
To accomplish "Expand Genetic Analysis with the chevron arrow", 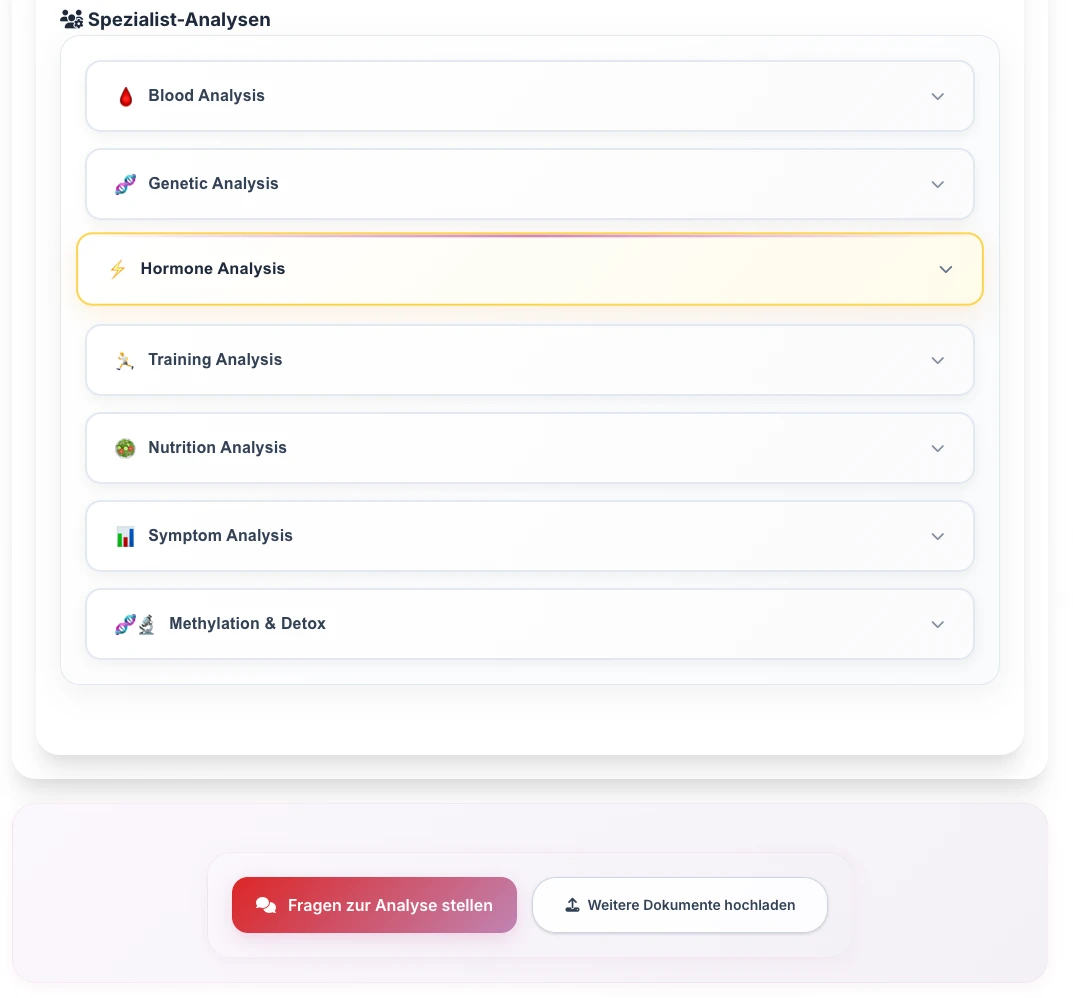I will coord(938,185).
